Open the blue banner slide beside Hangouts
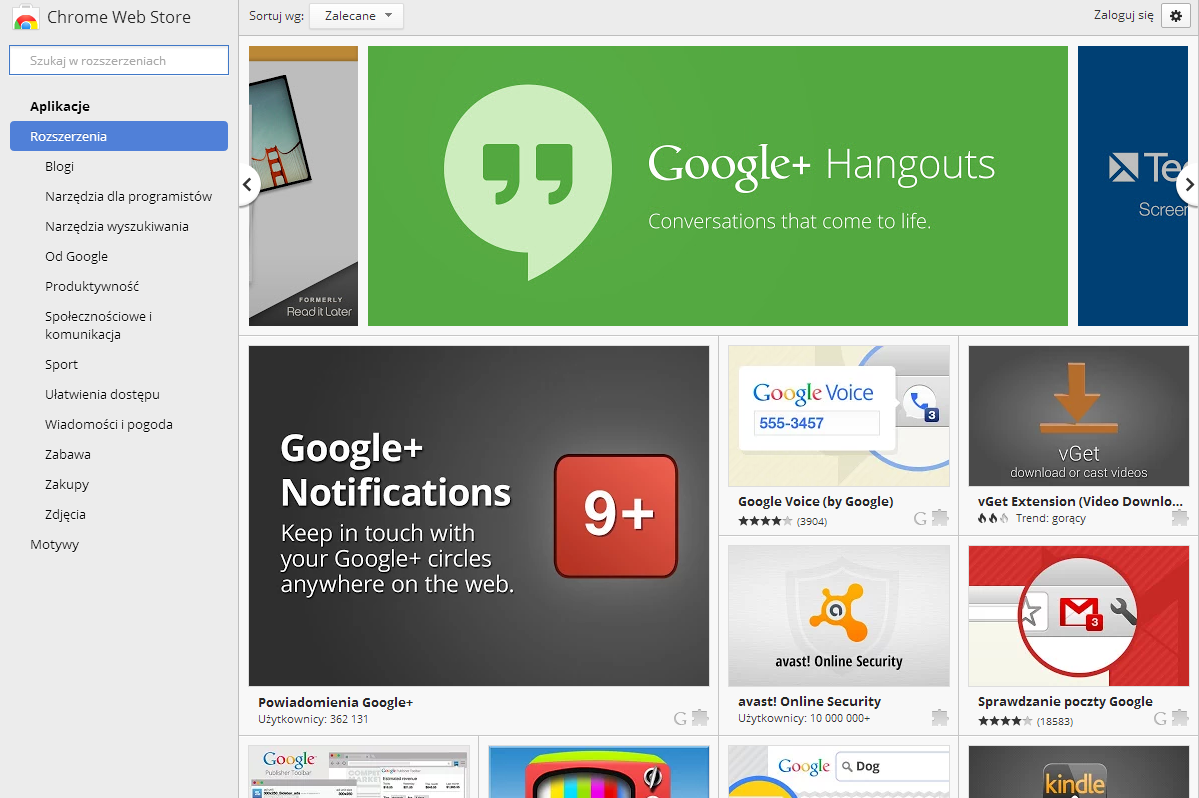1199x798 pixels. (1132, 186)
